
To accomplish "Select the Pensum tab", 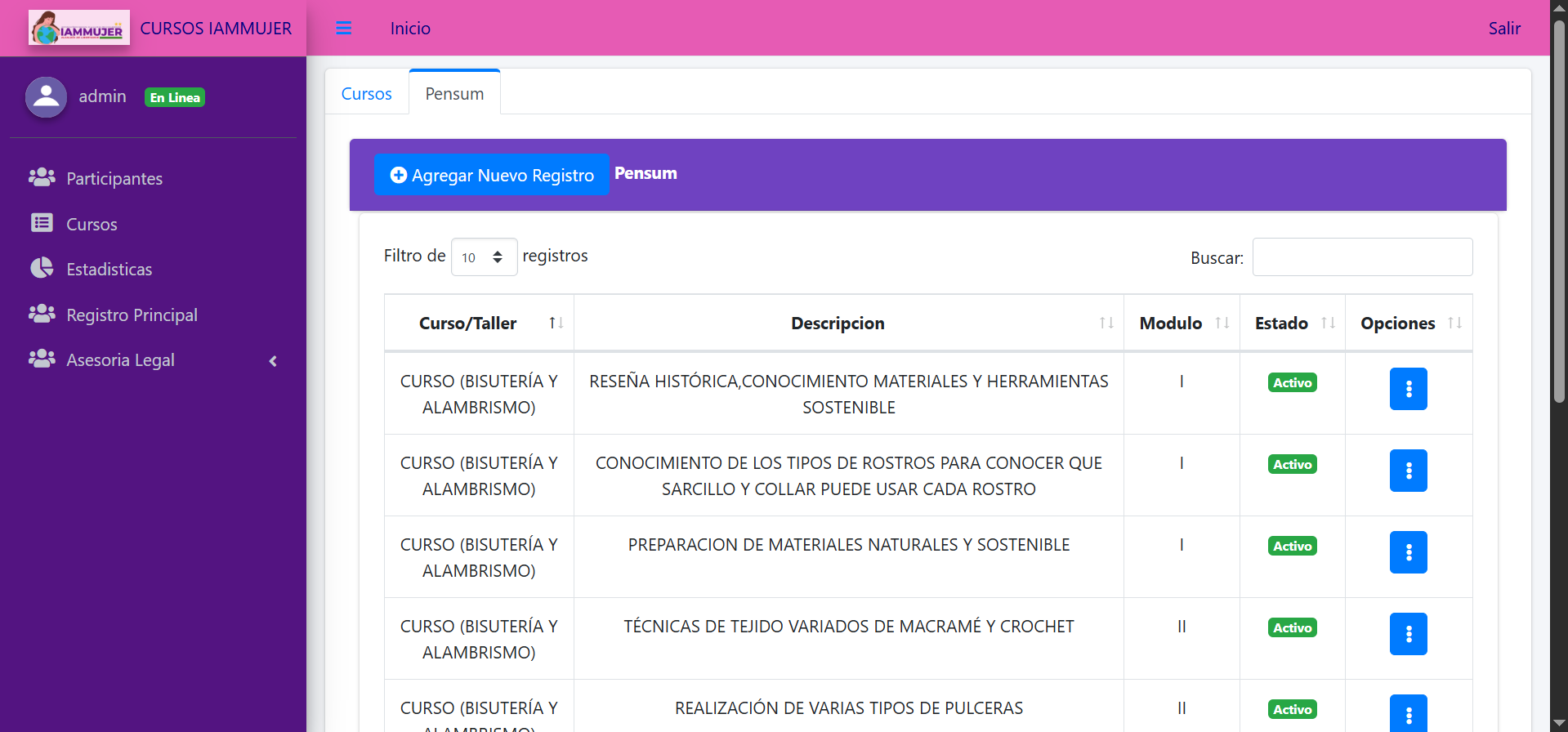I will tap(454, 94).
